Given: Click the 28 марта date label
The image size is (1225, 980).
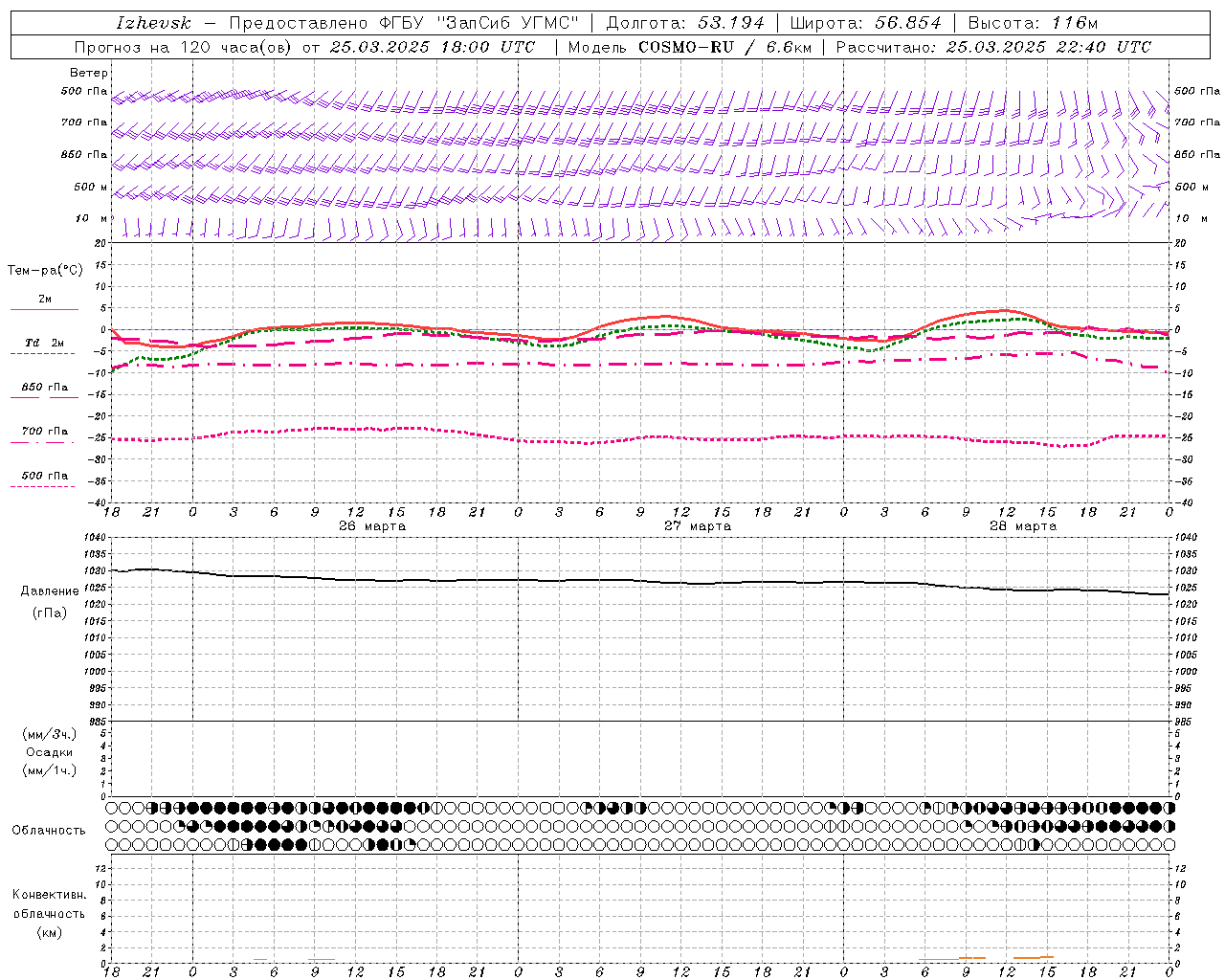Looking at the screenshot, I should click(1022, 526).
